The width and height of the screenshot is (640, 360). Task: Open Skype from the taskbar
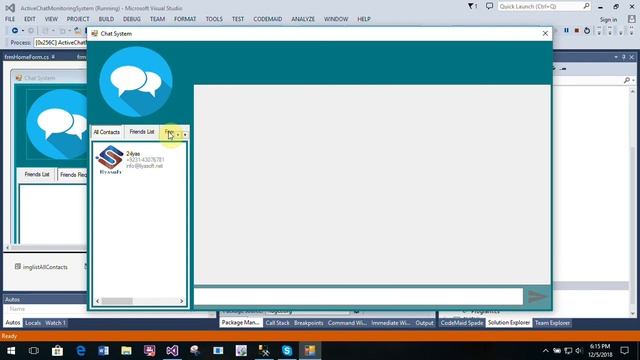pos(287,351)
